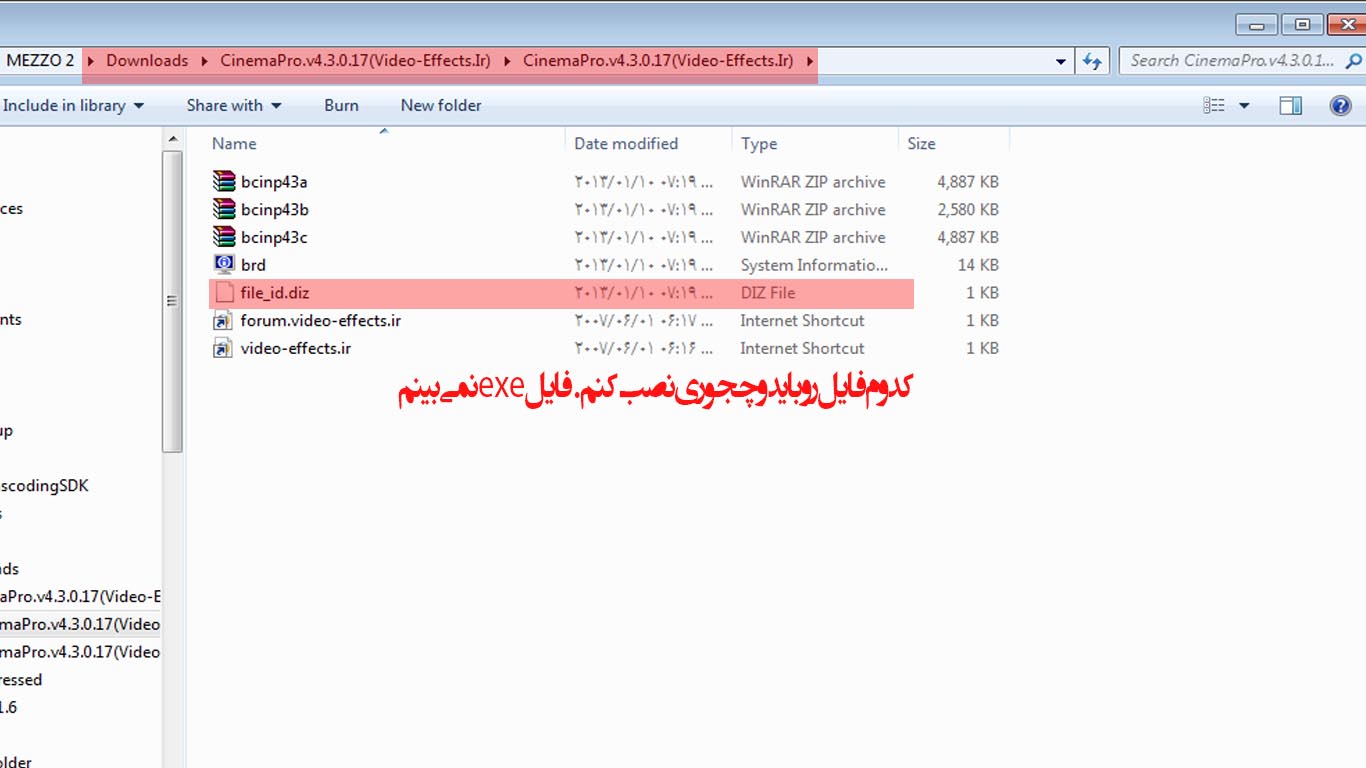Open the Include in library menu

pyautogui.click(x=73, y=105)
